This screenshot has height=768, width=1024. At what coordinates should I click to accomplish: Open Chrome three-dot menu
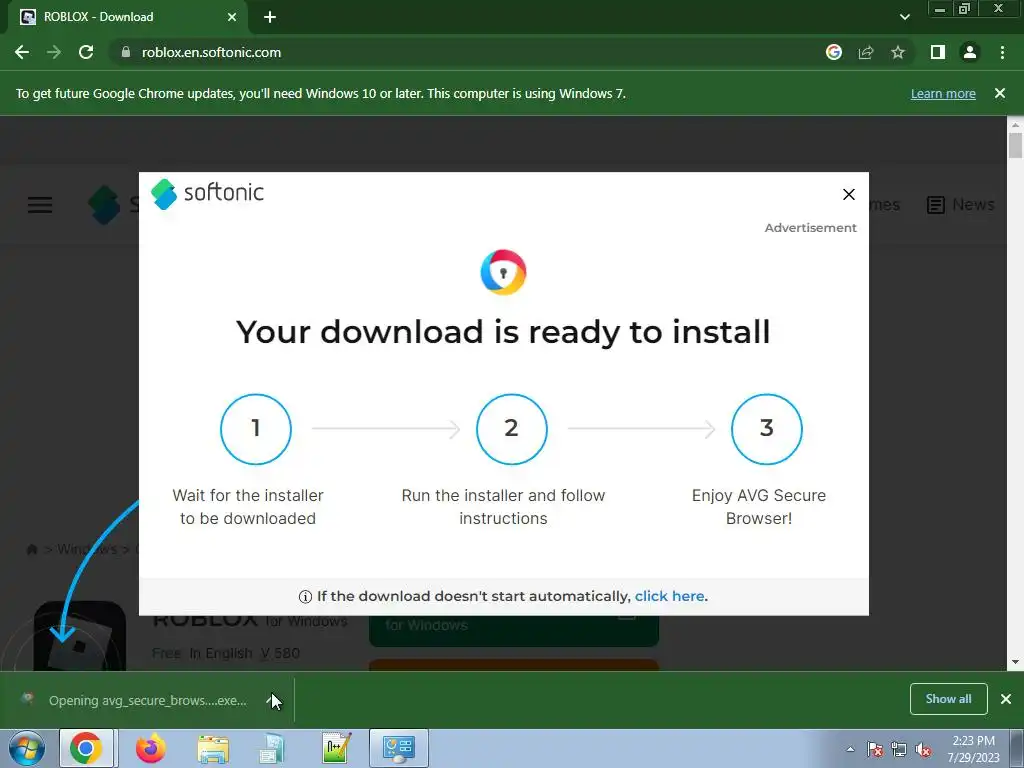(x=1002, y=52)
